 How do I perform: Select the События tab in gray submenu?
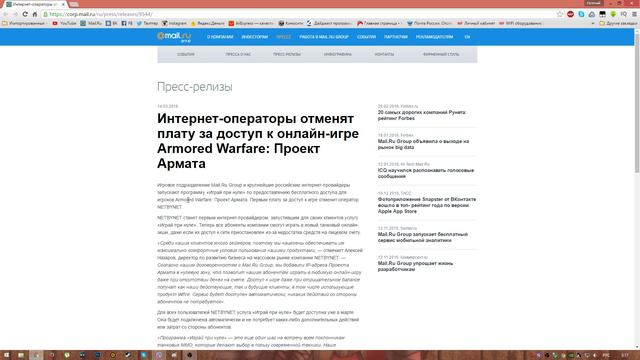[x=186, y=54]
